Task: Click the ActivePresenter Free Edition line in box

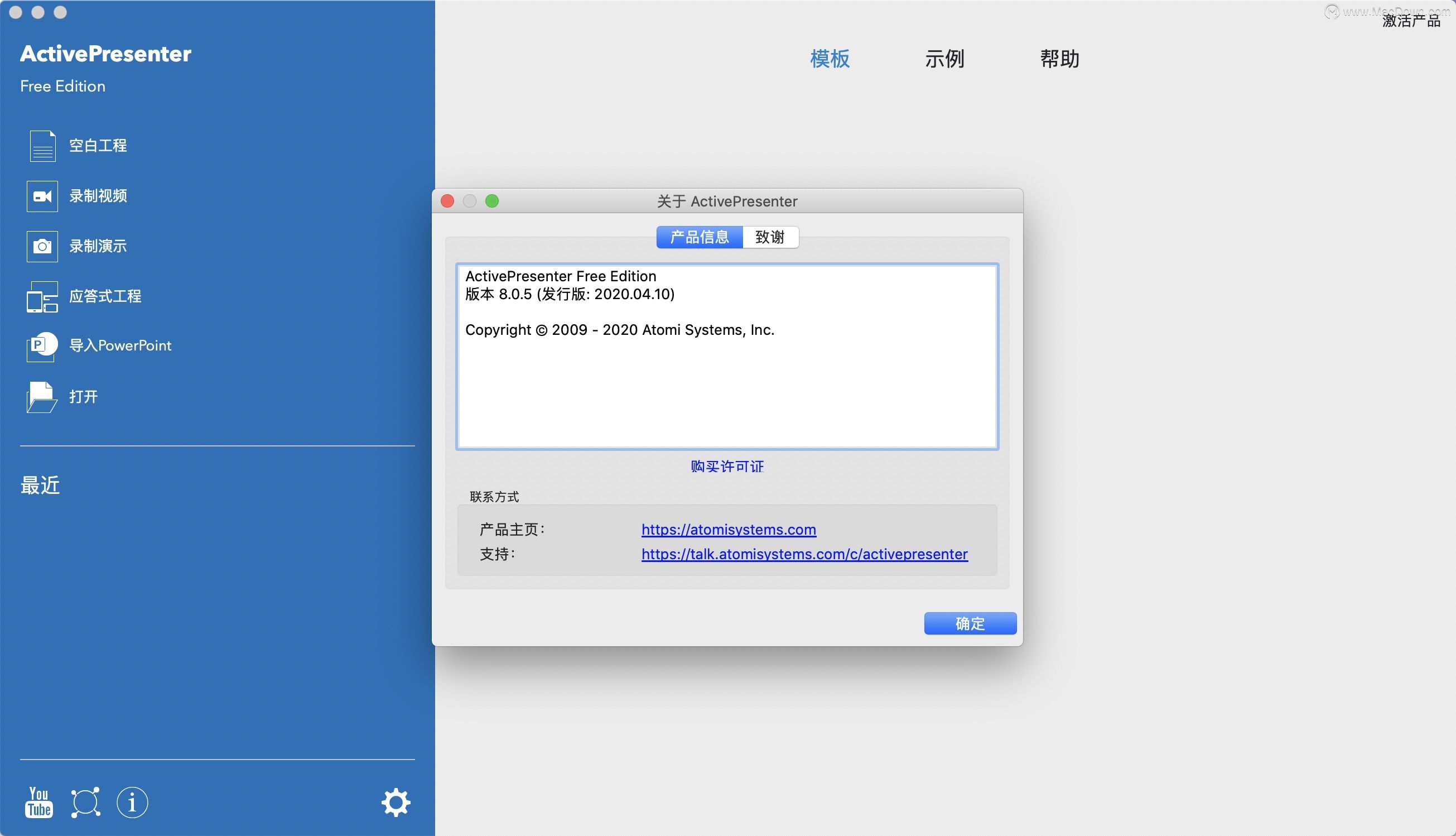Action: (x=561, y=276)
